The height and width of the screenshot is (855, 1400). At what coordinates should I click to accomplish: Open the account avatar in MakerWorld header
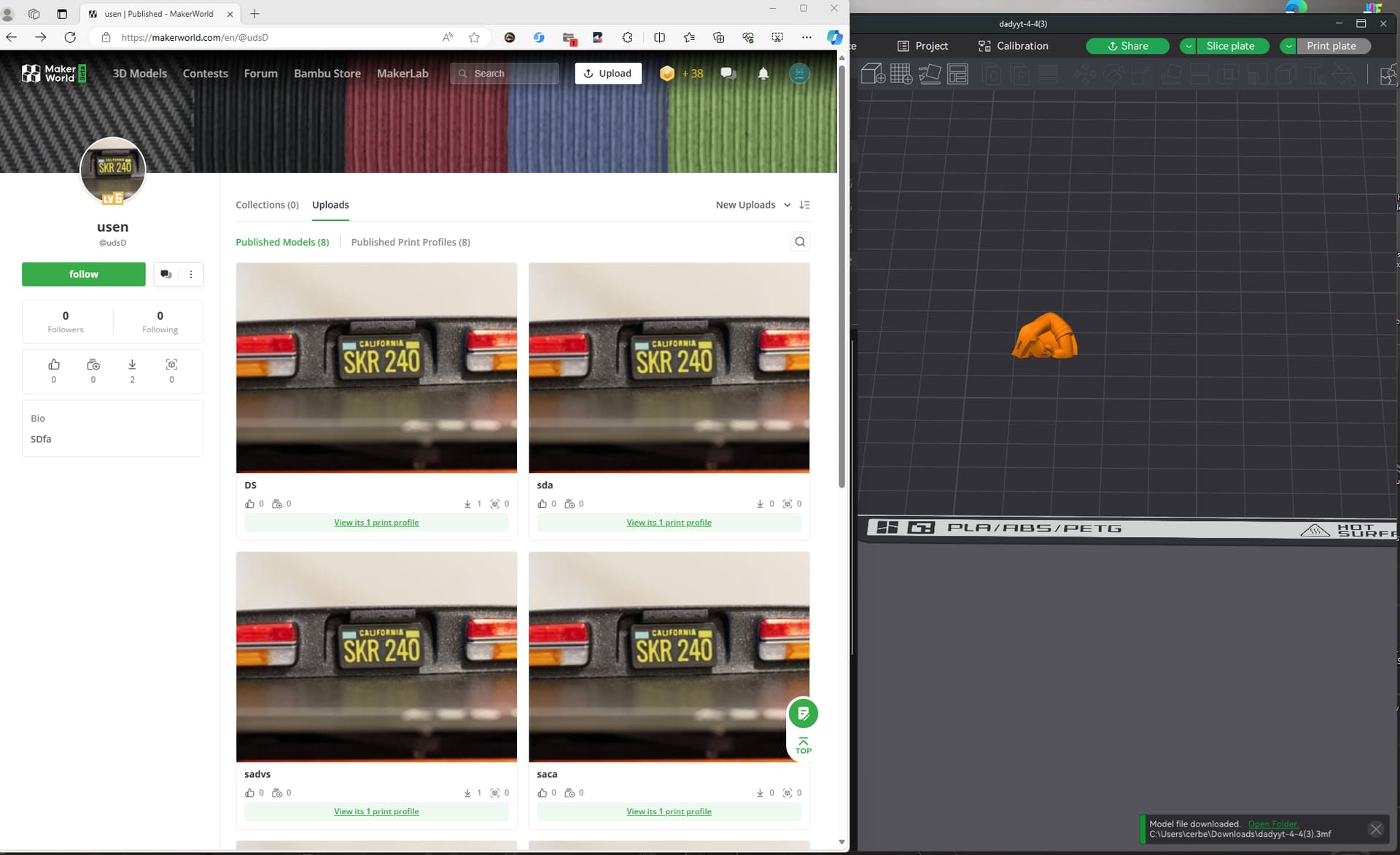click(799, 73)
